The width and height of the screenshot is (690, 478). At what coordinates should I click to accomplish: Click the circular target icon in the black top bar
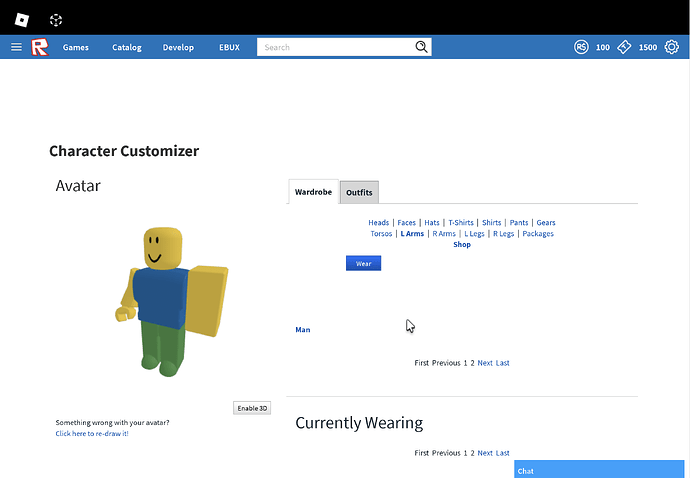(56, 20)
